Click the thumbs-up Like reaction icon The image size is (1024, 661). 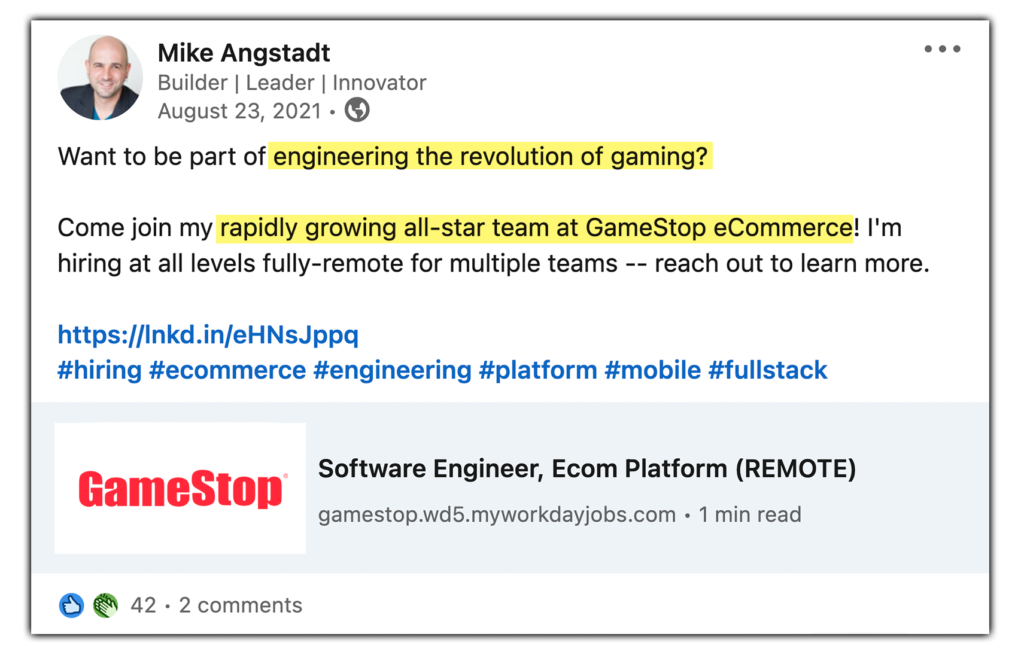pos(70,605)
